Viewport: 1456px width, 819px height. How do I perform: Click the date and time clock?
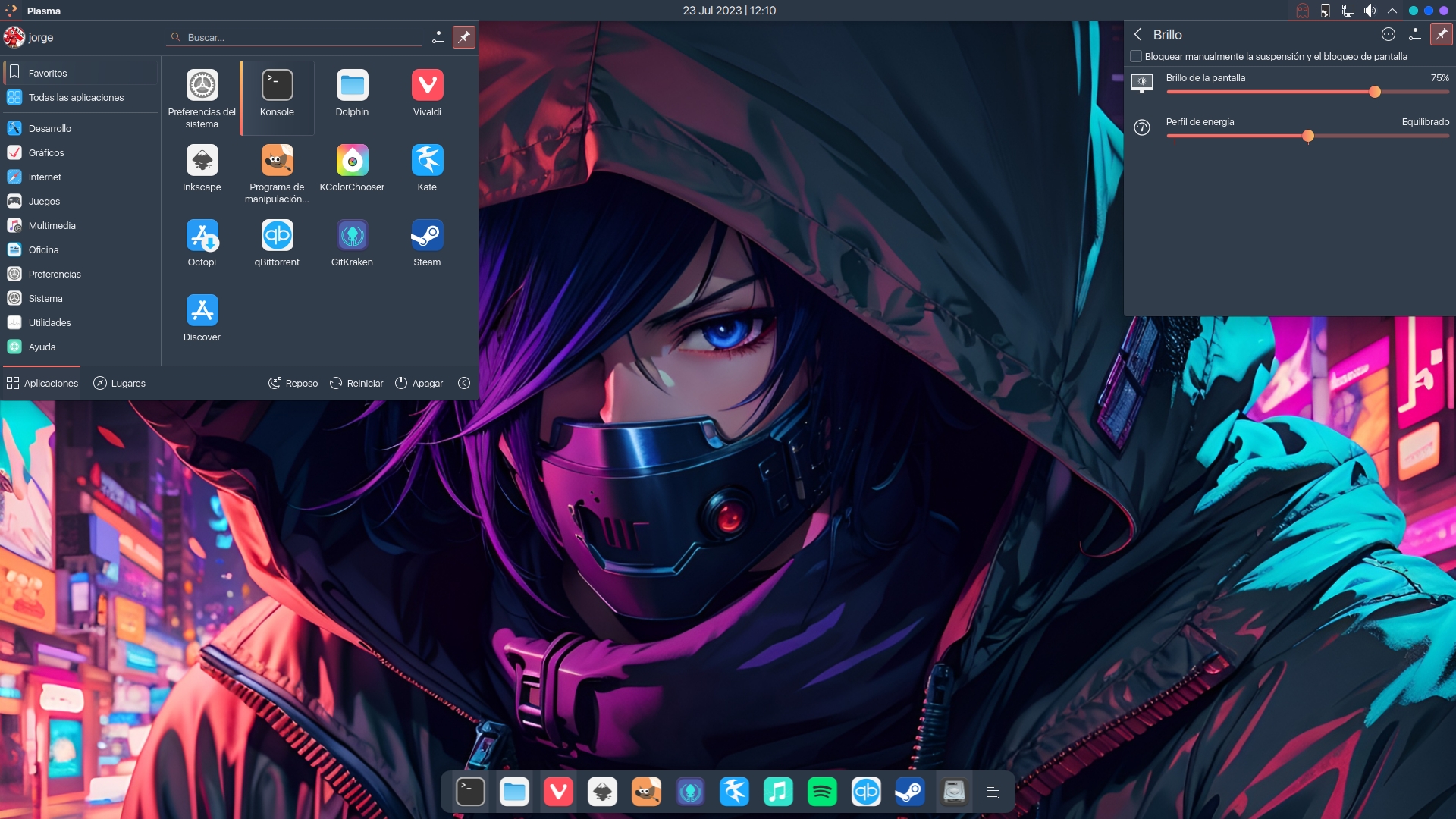(729, 11)
